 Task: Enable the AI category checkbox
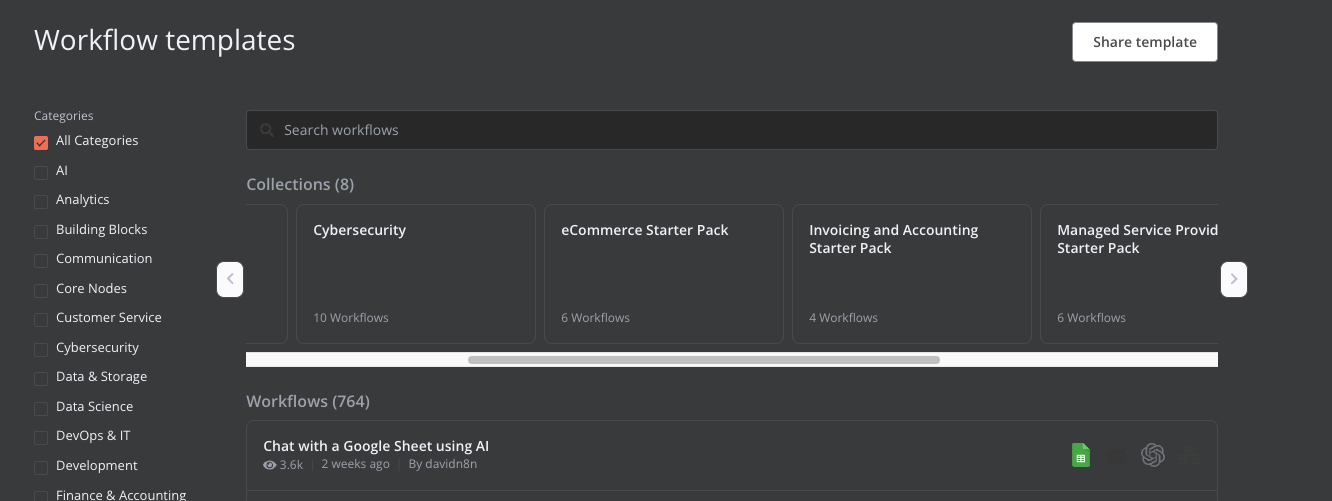coord(41,172)
